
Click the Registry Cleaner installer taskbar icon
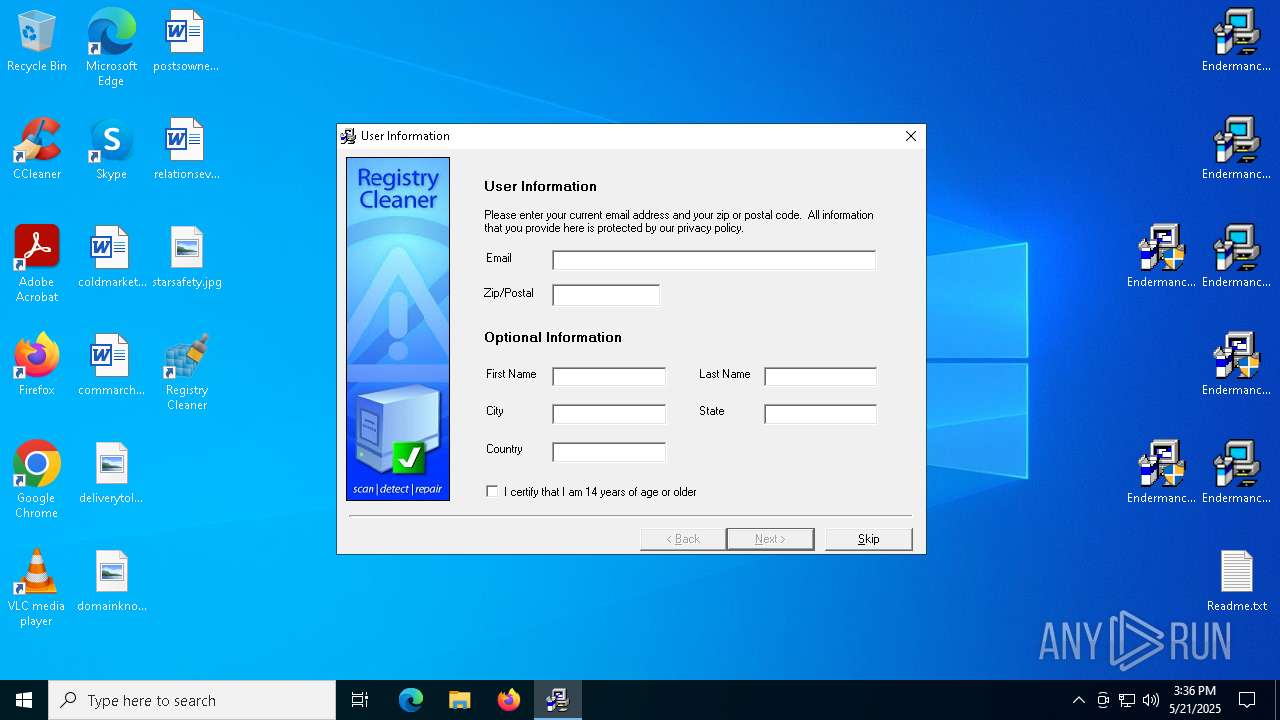tap(558, 700)
